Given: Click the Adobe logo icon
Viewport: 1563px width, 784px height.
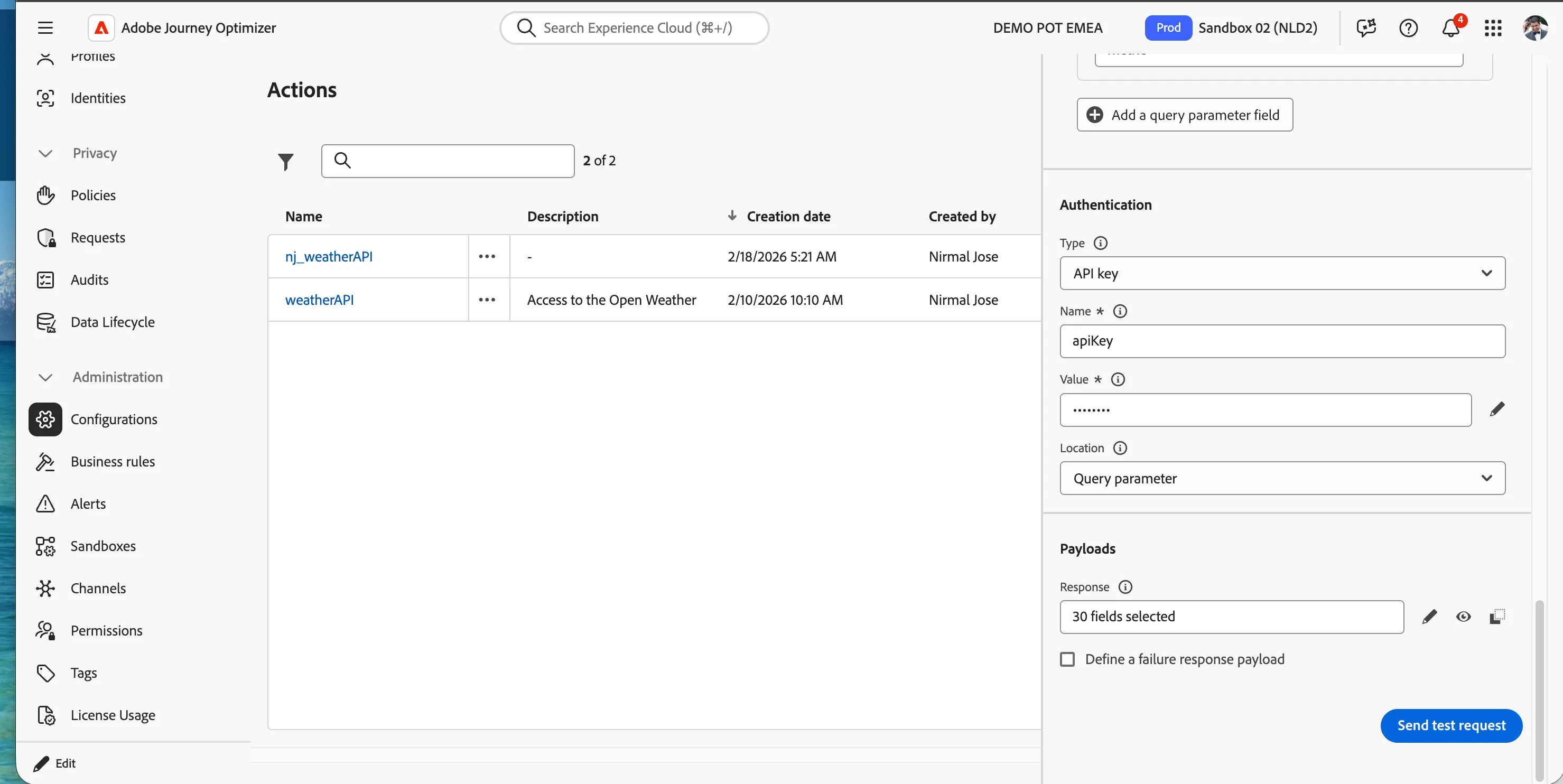Looking at the screenshot, I should (101, 28).
